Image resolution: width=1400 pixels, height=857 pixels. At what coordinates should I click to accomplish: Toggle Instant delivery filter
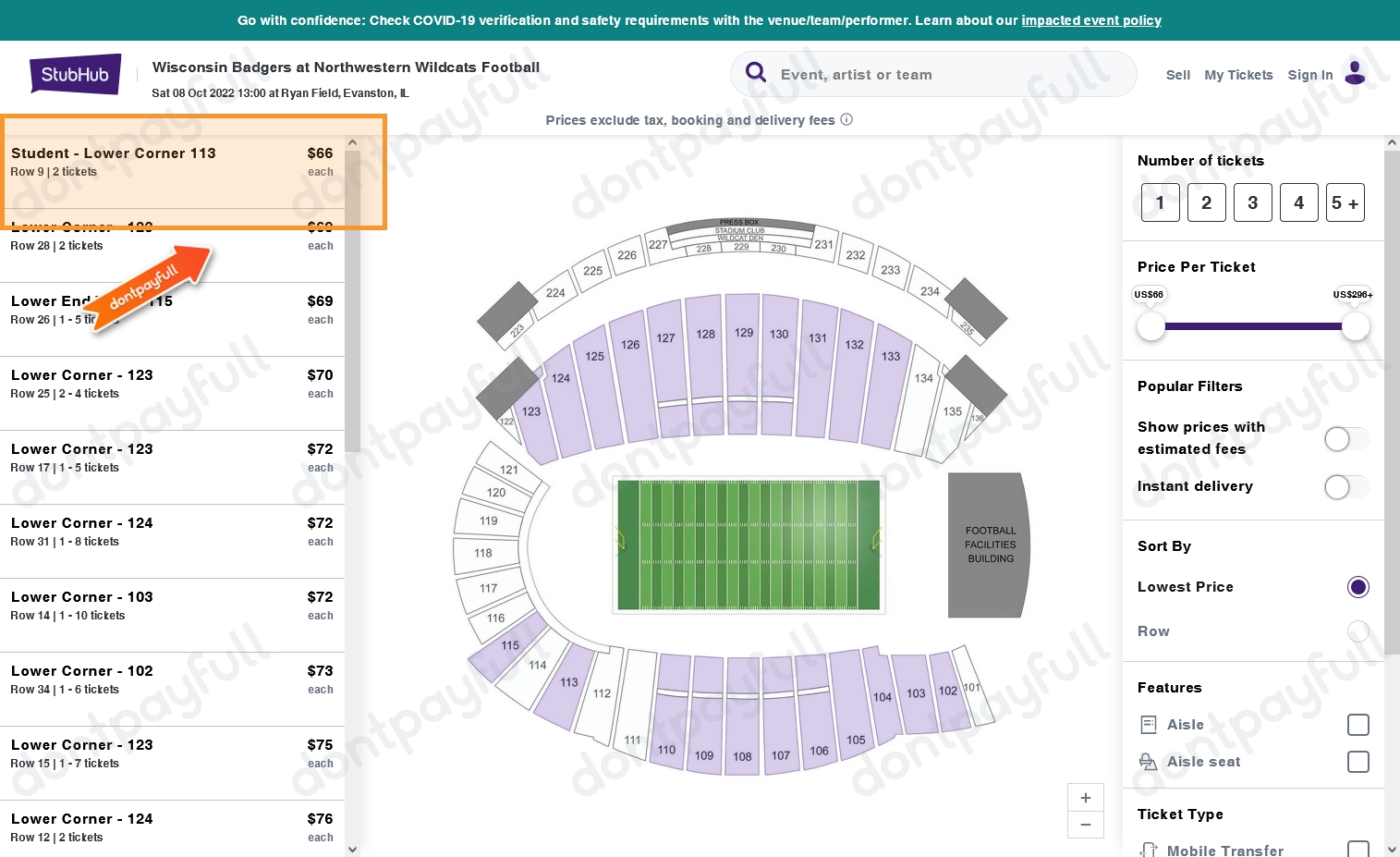[1345, 487]
